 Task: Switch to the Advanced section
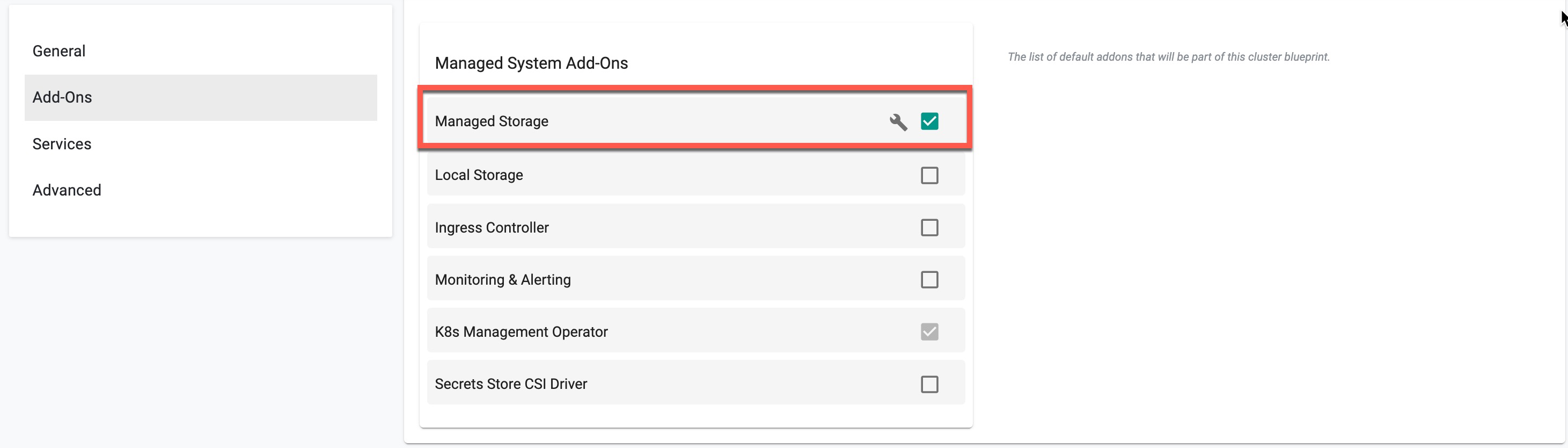click(67, 191)
